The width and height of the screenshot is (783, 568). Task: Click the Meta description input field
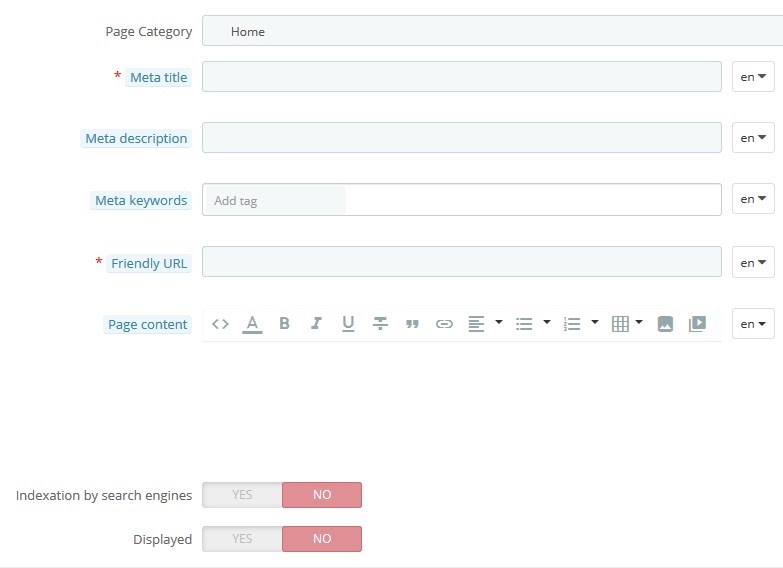click(462, 137)
